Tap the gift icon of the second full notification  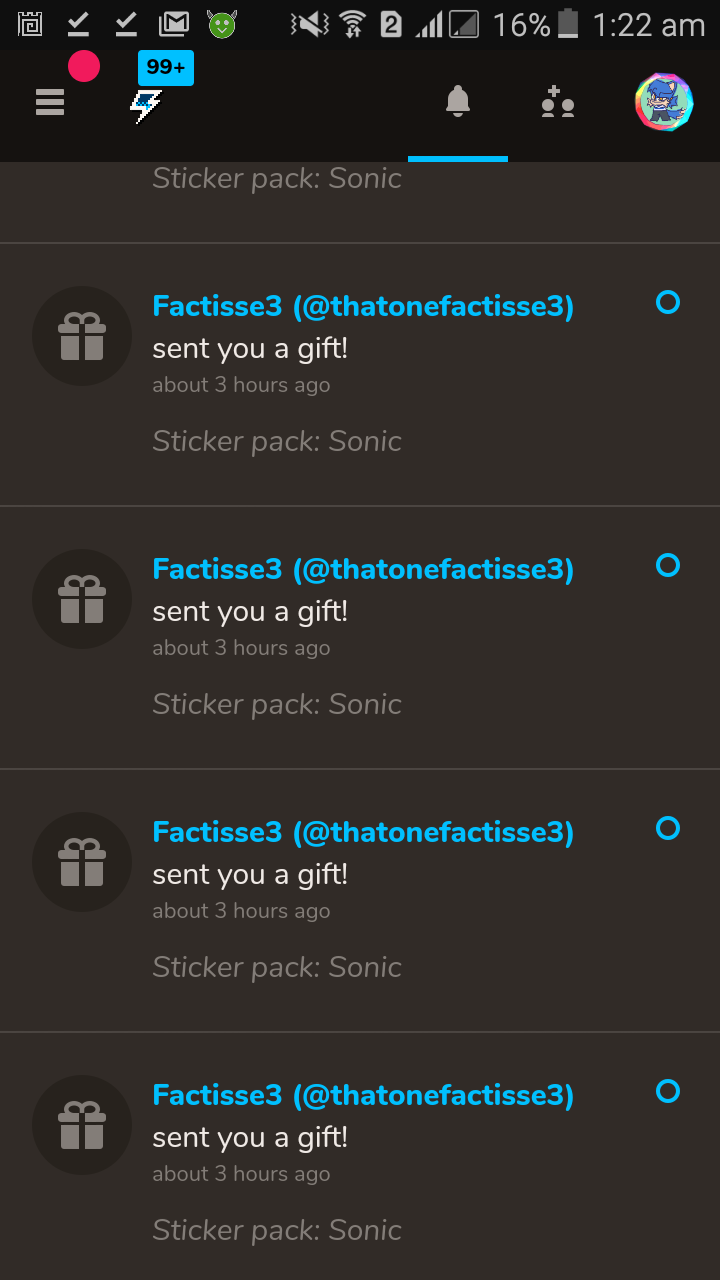coord(82,599)
